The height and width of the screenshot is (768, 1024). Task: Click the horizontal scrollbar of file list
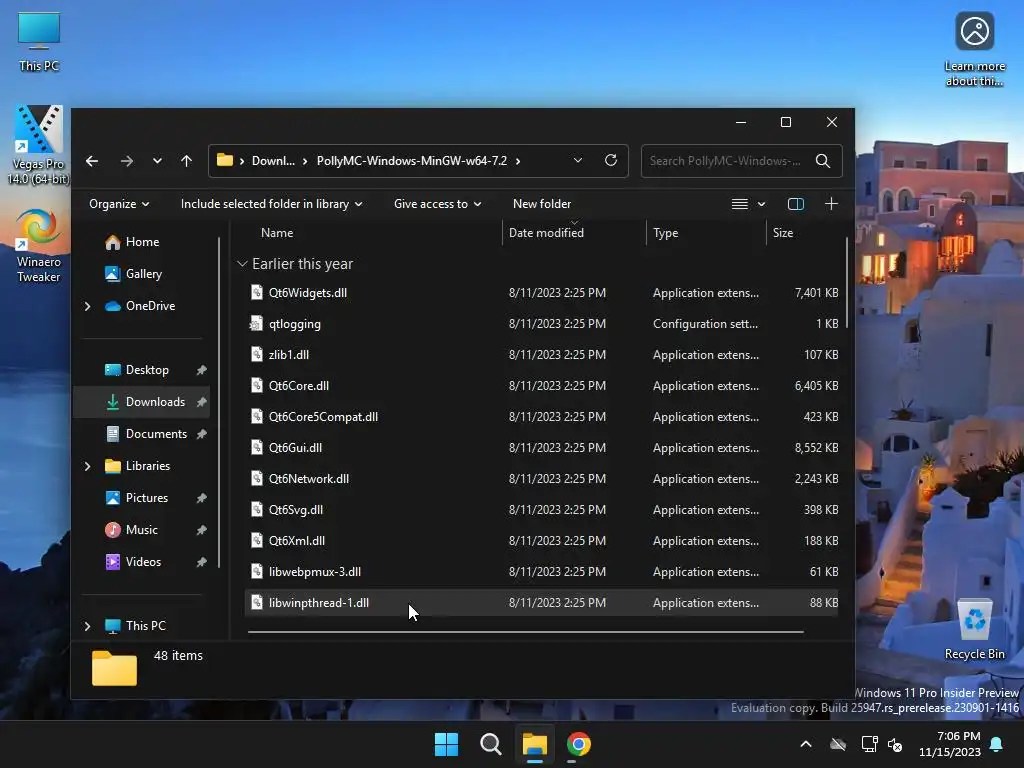526,632
